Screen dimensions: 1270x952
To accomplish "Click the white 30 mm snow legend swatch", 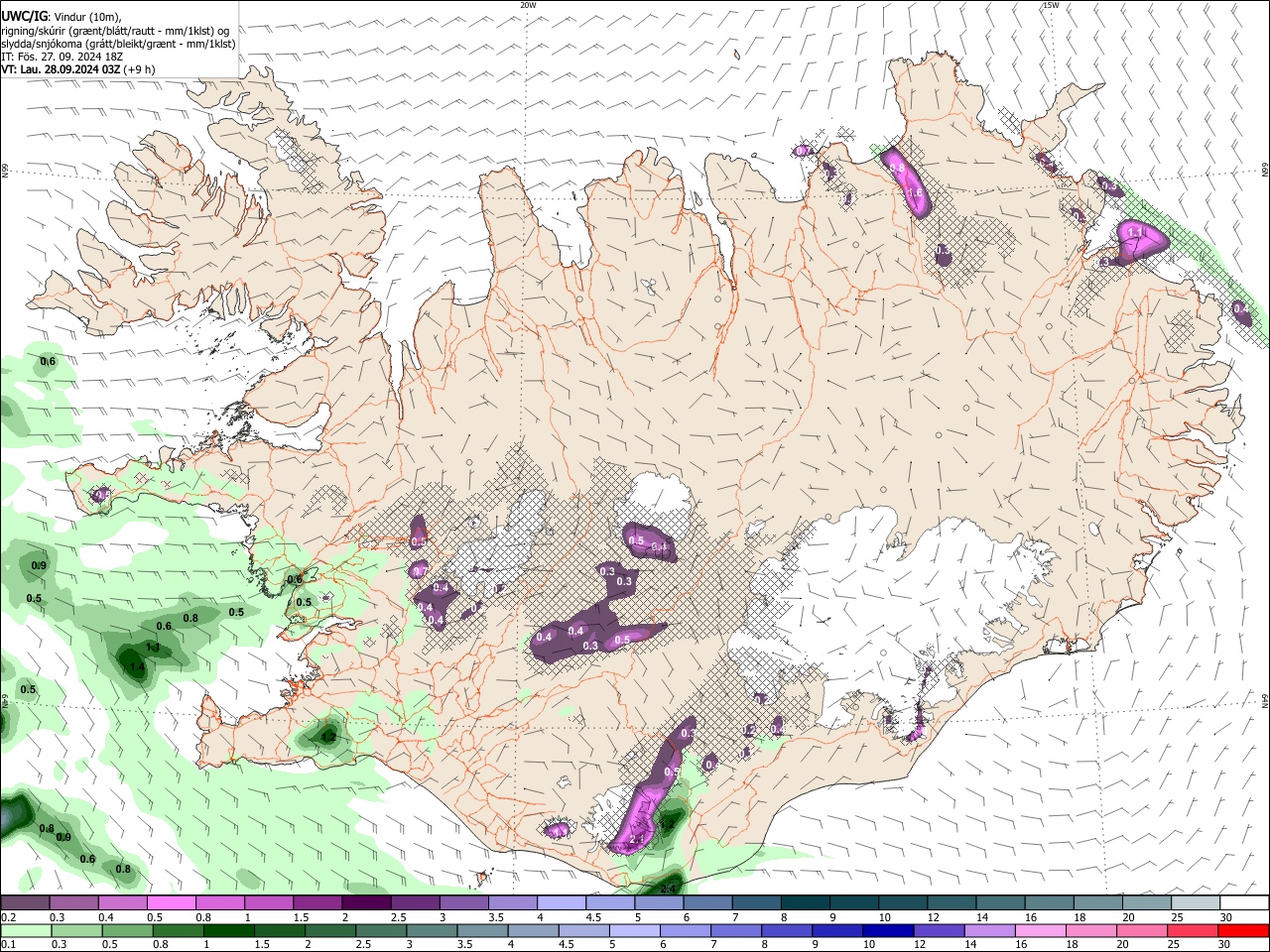I will coord(1245,903).
